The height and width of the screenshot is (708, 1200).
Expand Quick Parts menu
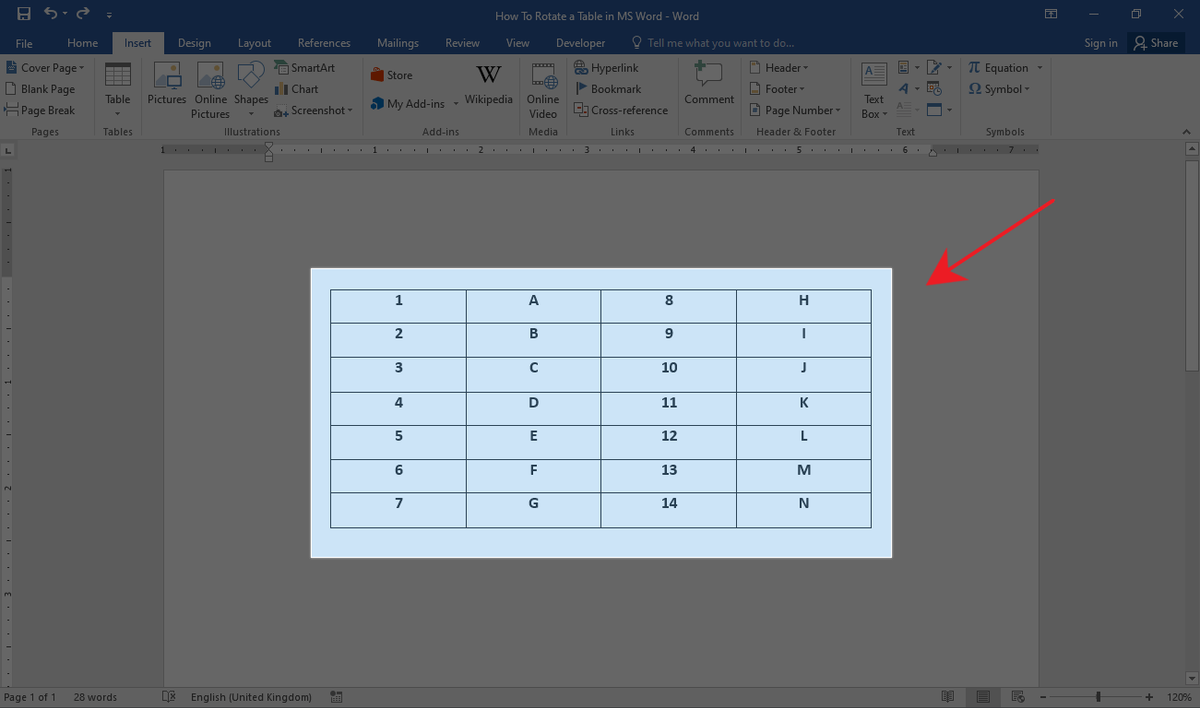(908, 68)
